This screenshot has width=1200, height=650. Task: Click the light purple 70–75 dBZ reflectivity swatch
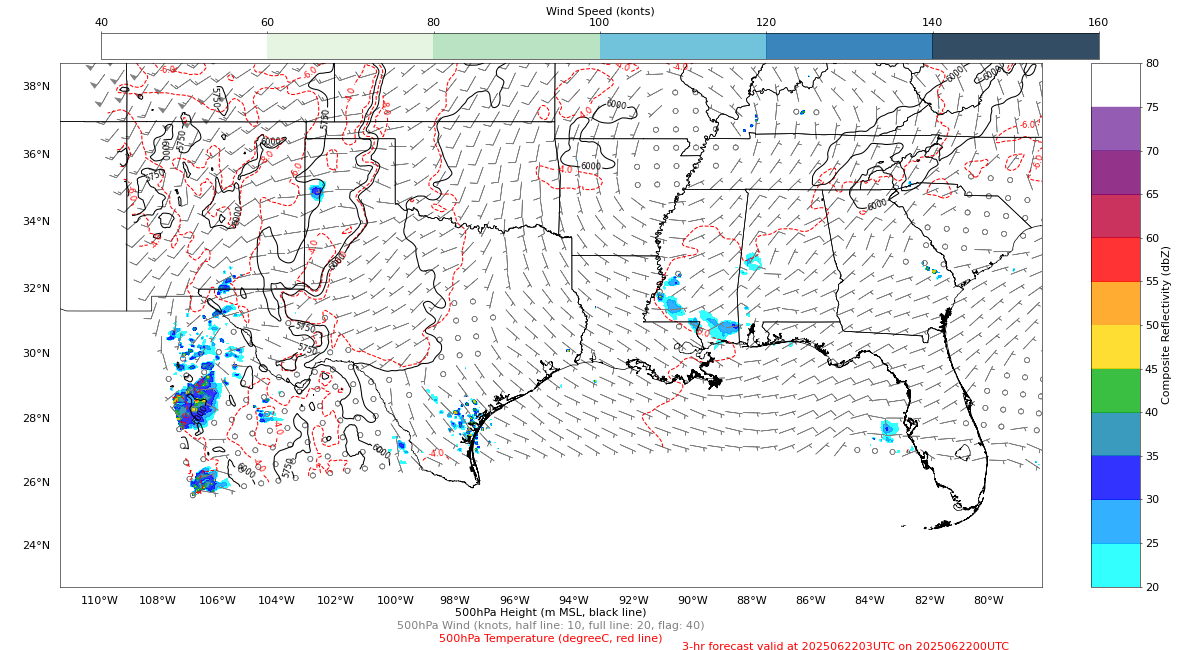pos(1115,128)
